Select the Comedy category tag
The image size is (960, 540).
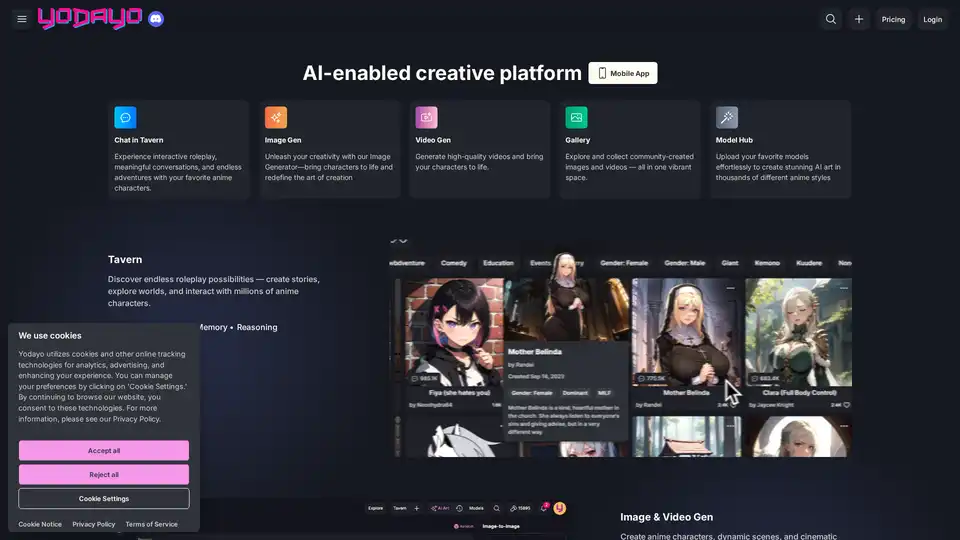(x=454, y=263)
